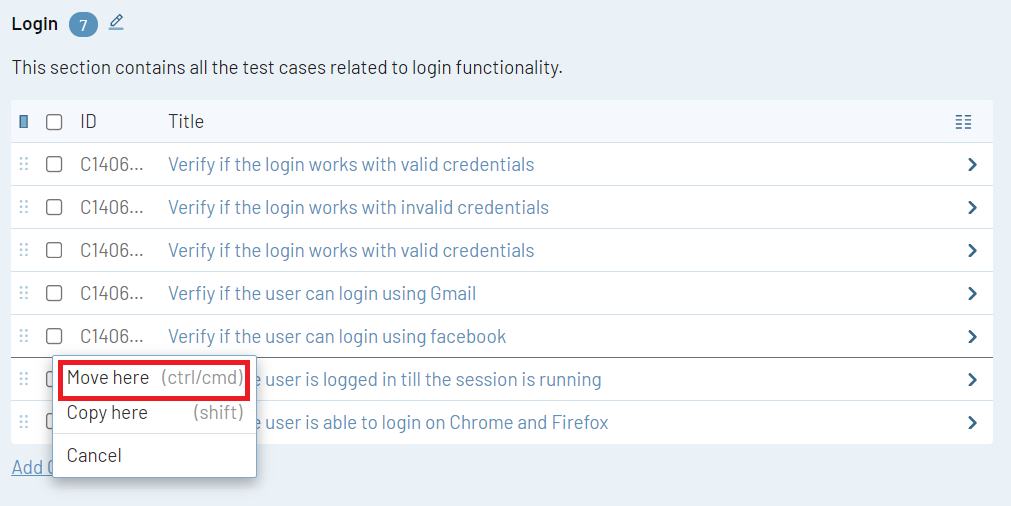Viewport: 1011px width, 506px height.
Task: Grab drag handle of invalid credentials row
Action: pos(24,208)
